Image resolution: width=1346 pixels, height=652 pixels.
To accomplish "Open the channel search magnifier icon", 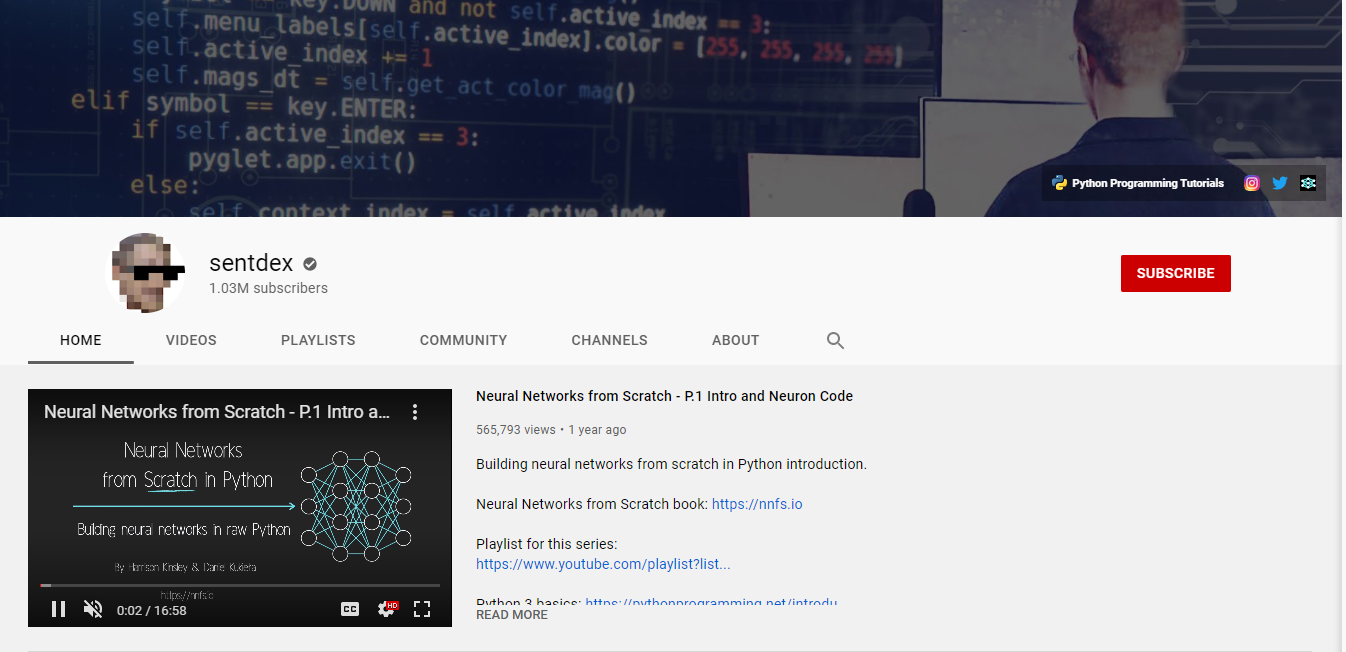I will click(x=836, y=340).
